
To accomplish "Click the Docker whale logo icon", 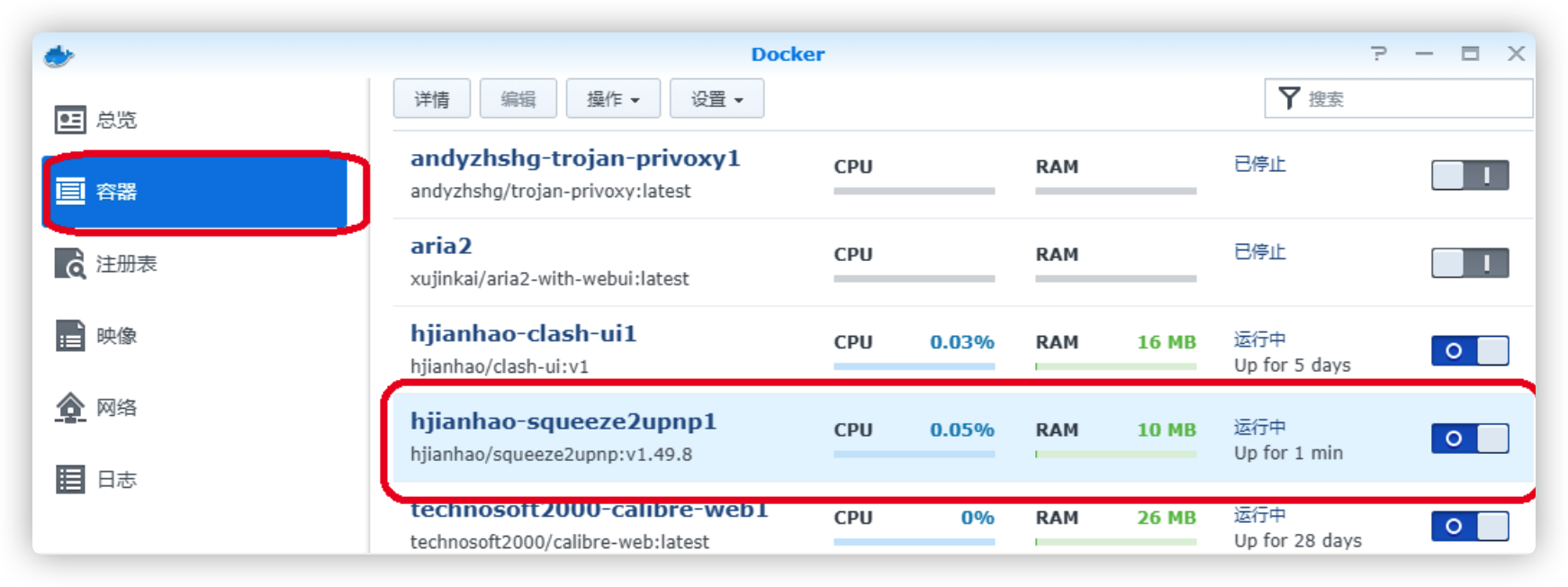I will [59, 56].
